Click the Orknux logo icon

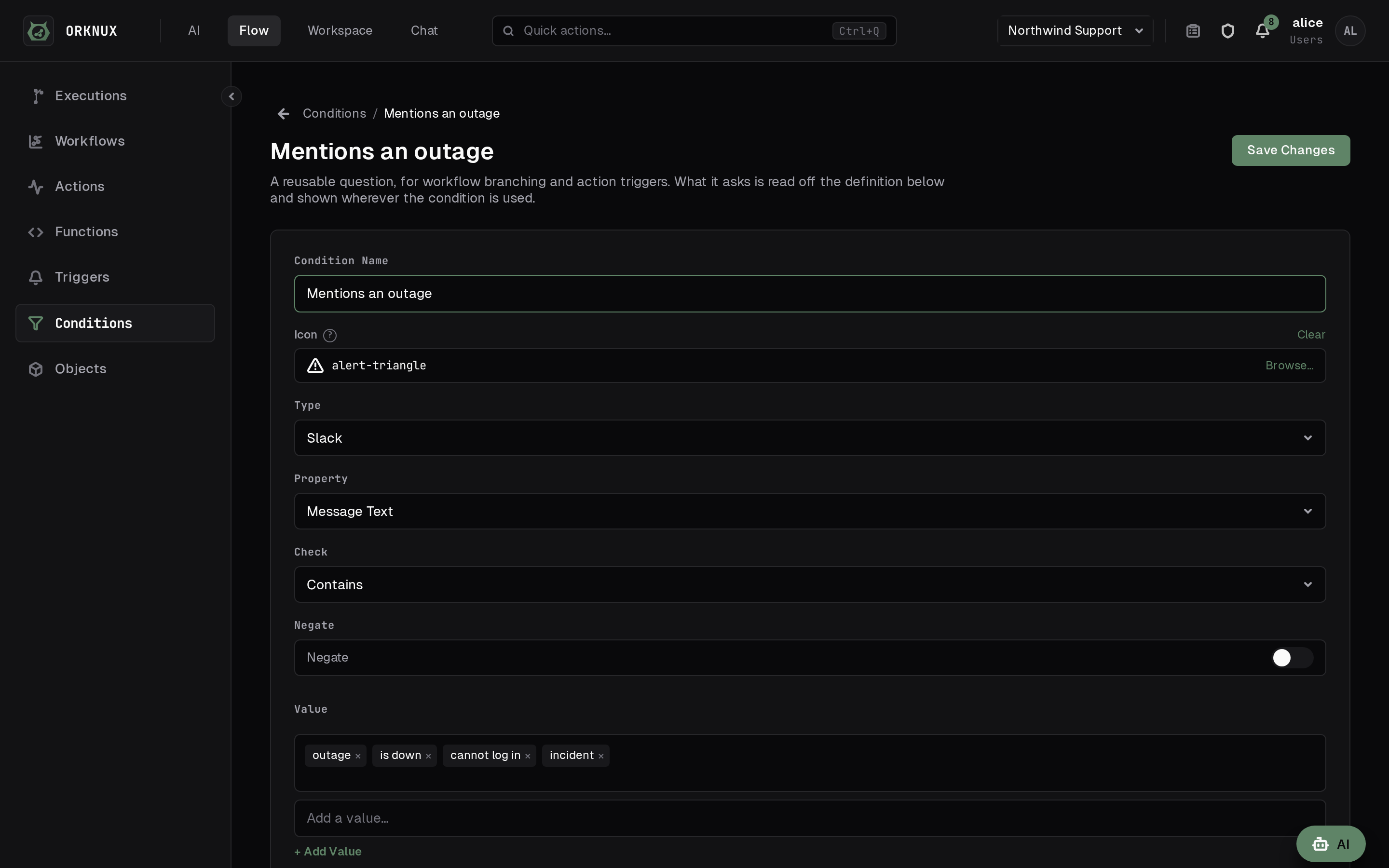[39, 31]
